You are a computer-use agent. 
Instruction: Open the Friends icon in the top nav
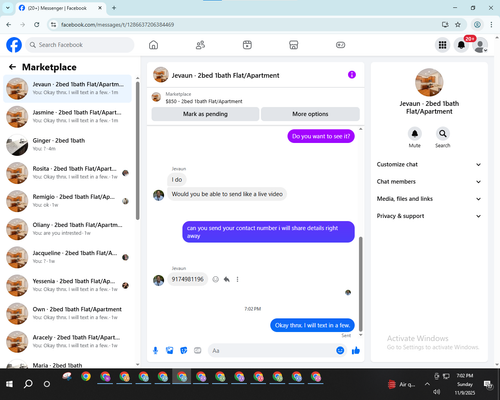(x=200, y=45)
